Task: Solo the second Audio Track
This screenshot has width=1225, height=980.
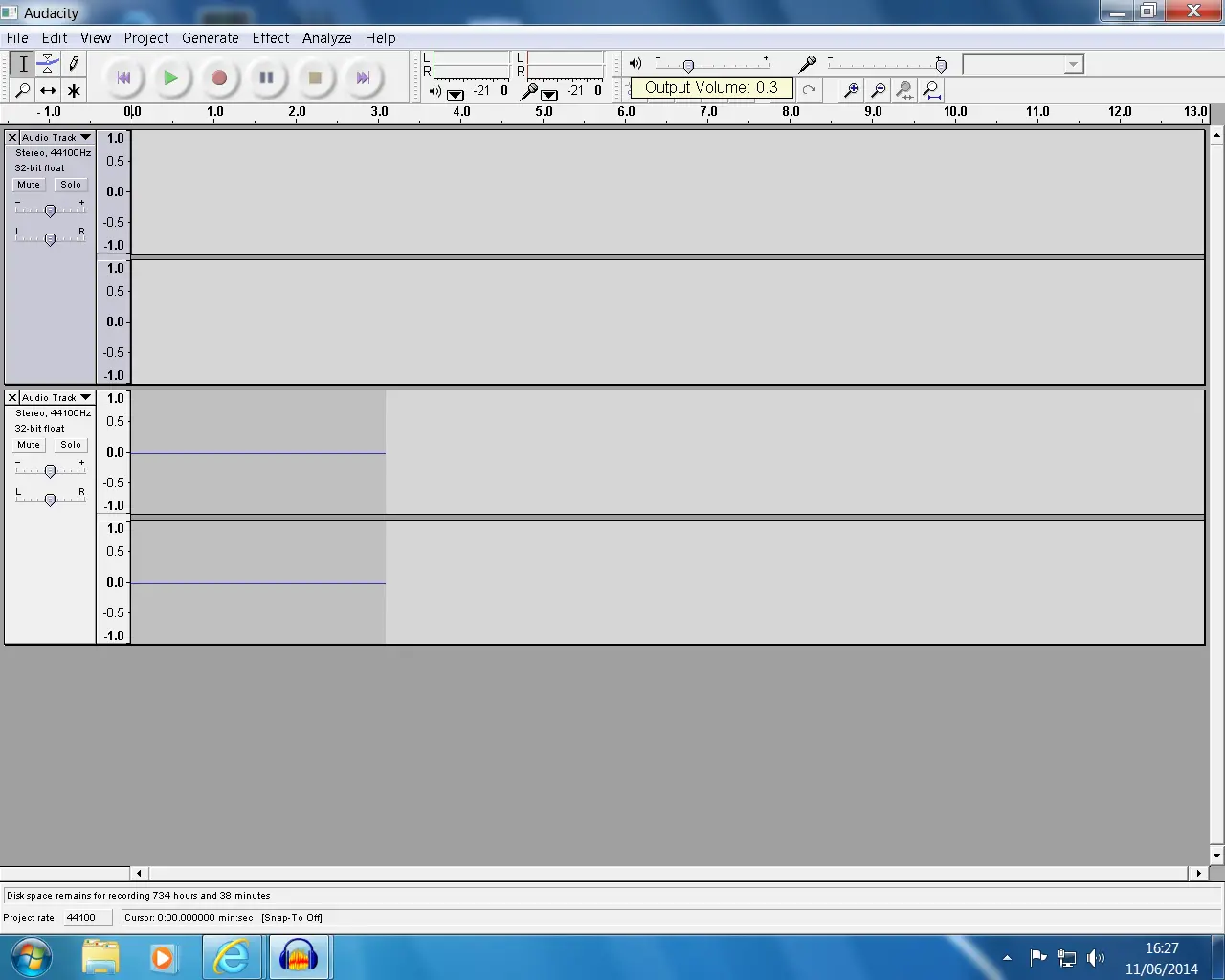Action: click(x=71, y=445)
